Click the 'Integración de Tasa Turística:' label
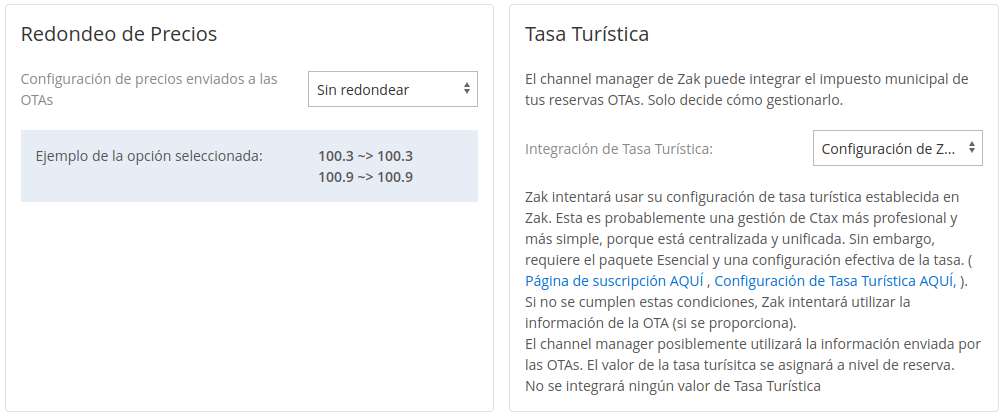 click(619, 149)
